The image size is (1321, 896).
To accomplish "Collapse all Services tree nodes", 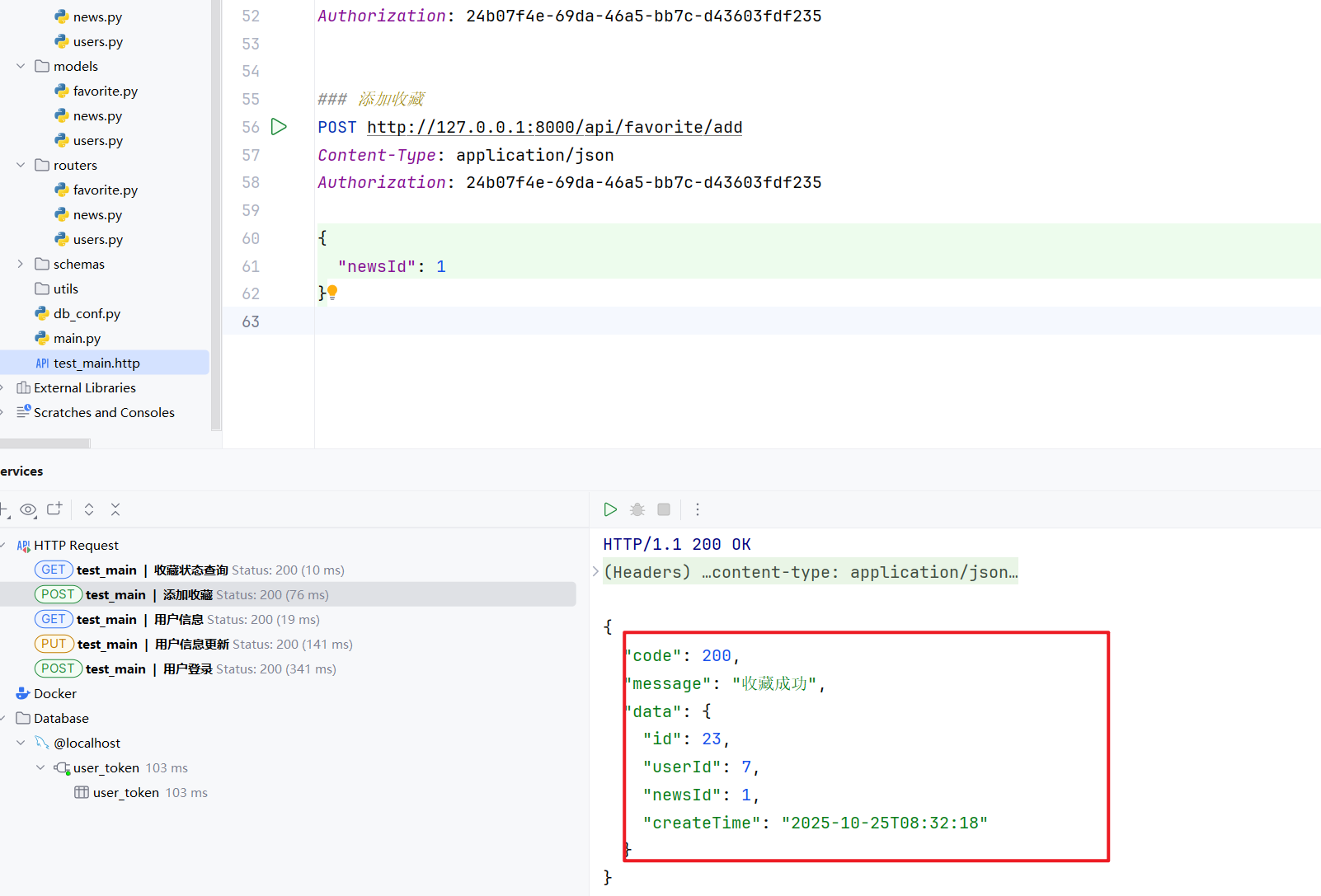I will pyautogui.click(x=115, y=509).
